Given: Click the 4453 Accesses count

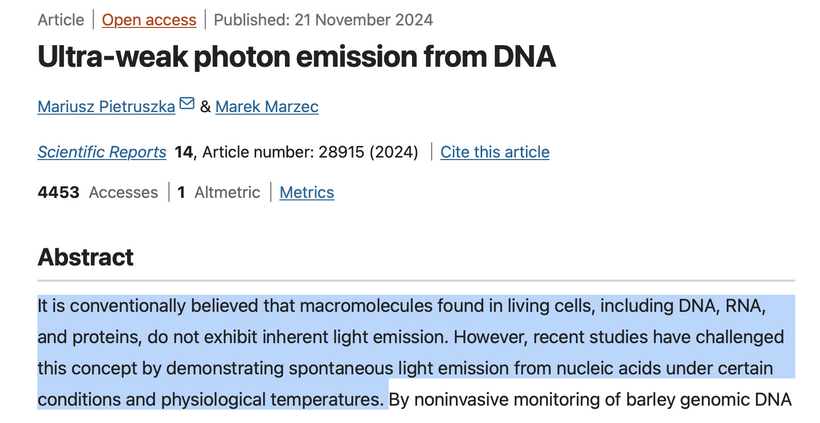Looking at the screenshot, I should pos(98,192).
